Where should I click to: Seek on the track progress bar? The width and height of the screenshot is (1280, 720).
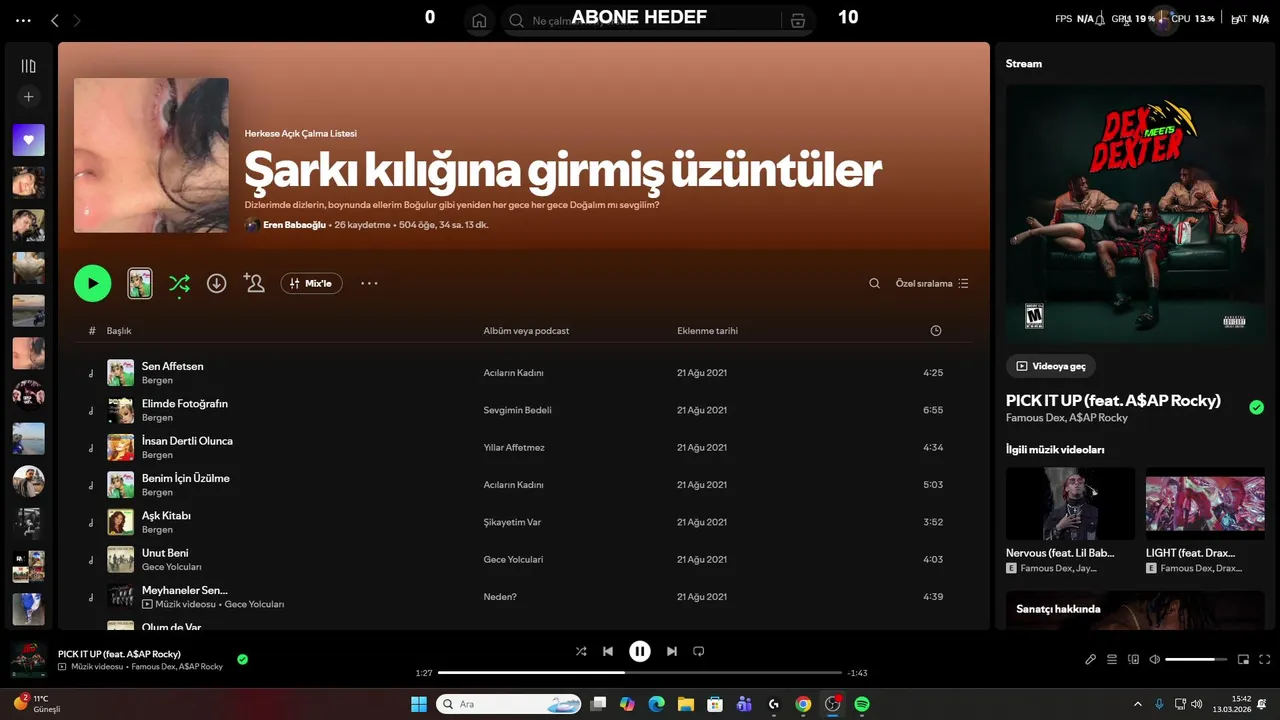[640, 673]
